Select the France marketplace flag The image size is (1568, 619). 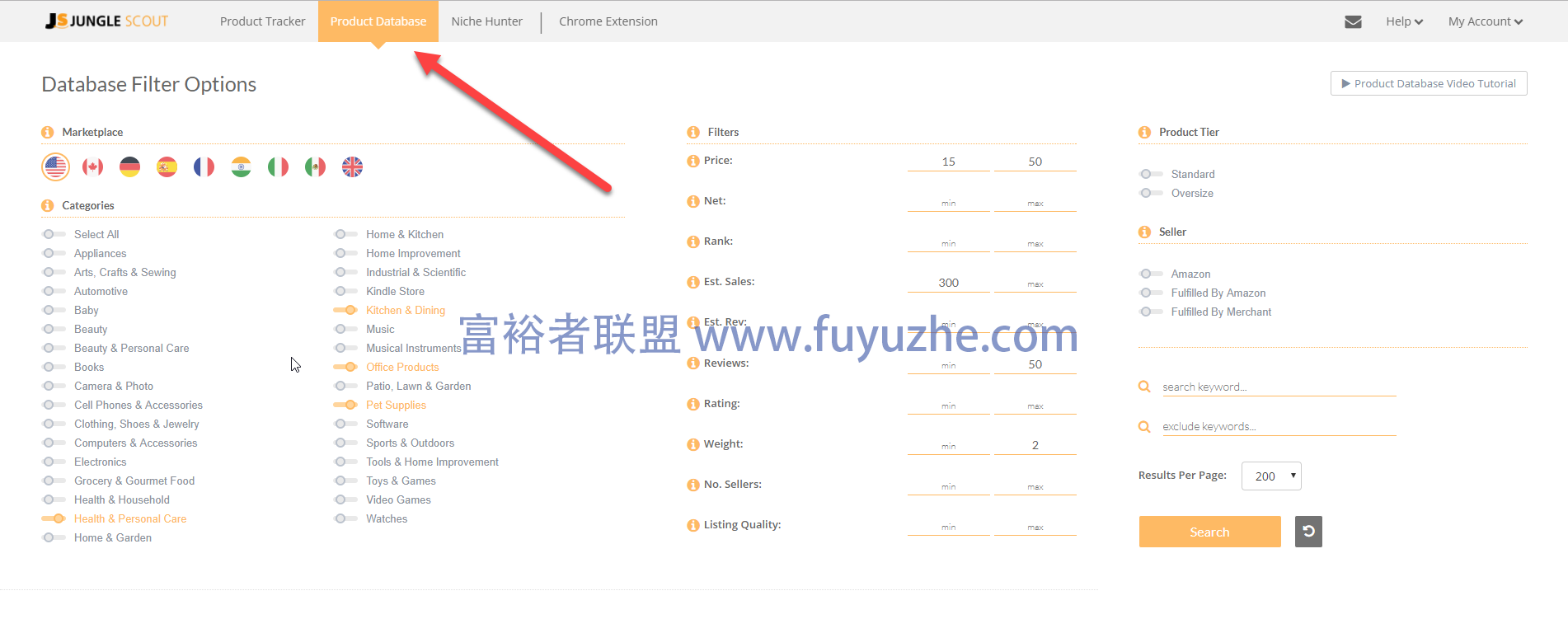[x=204, y=167]
